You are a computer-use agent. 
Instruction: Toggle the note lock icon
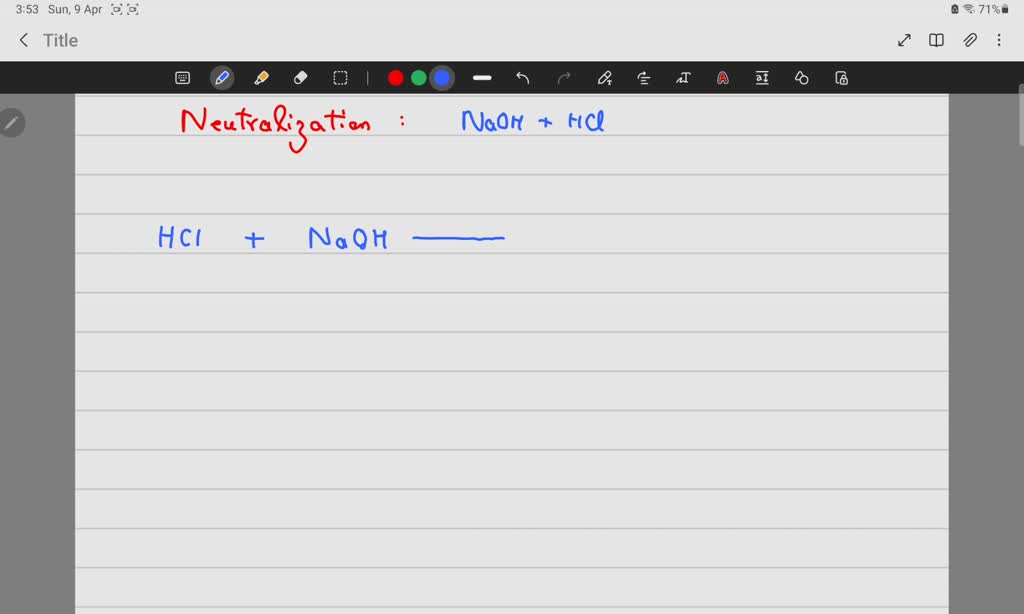(x=841, y=77)
